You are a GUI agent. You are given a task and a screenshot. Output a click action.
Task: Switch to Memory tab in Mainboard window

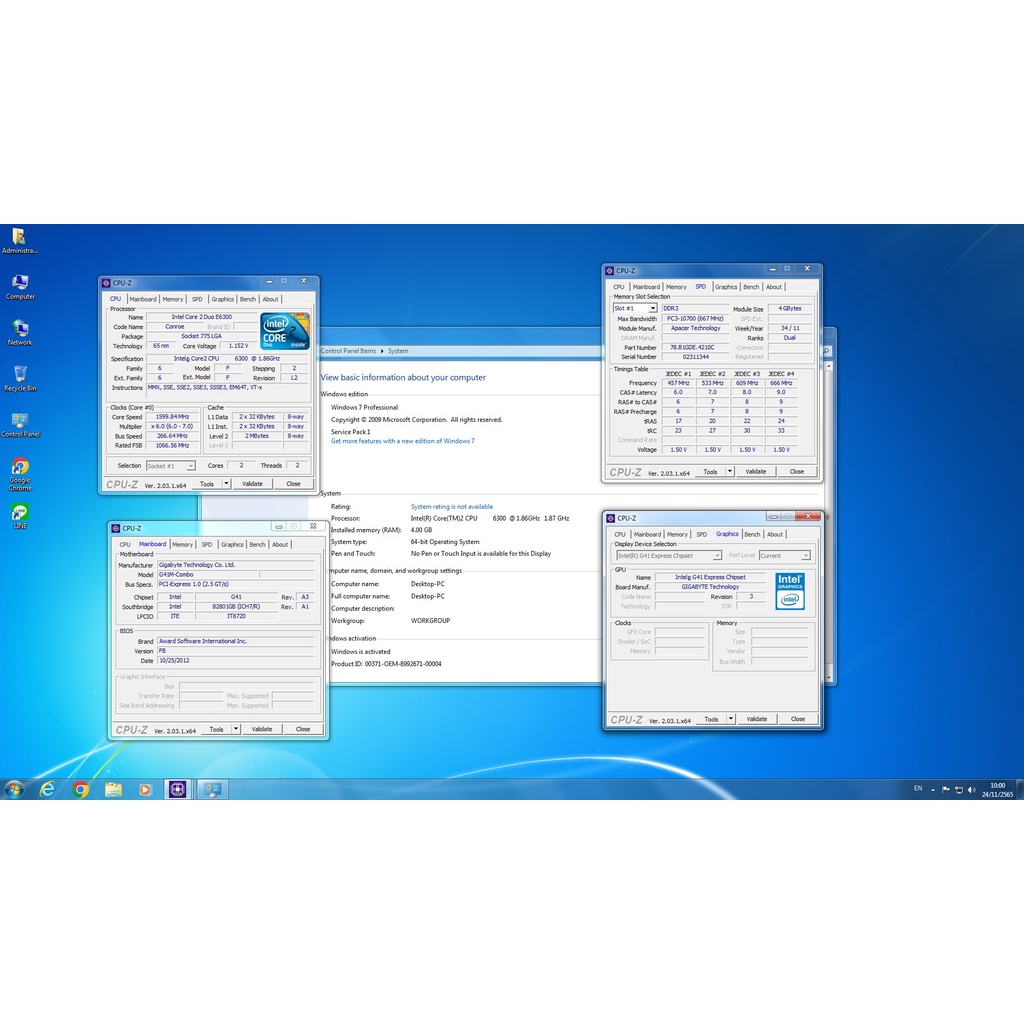point(182,545)
